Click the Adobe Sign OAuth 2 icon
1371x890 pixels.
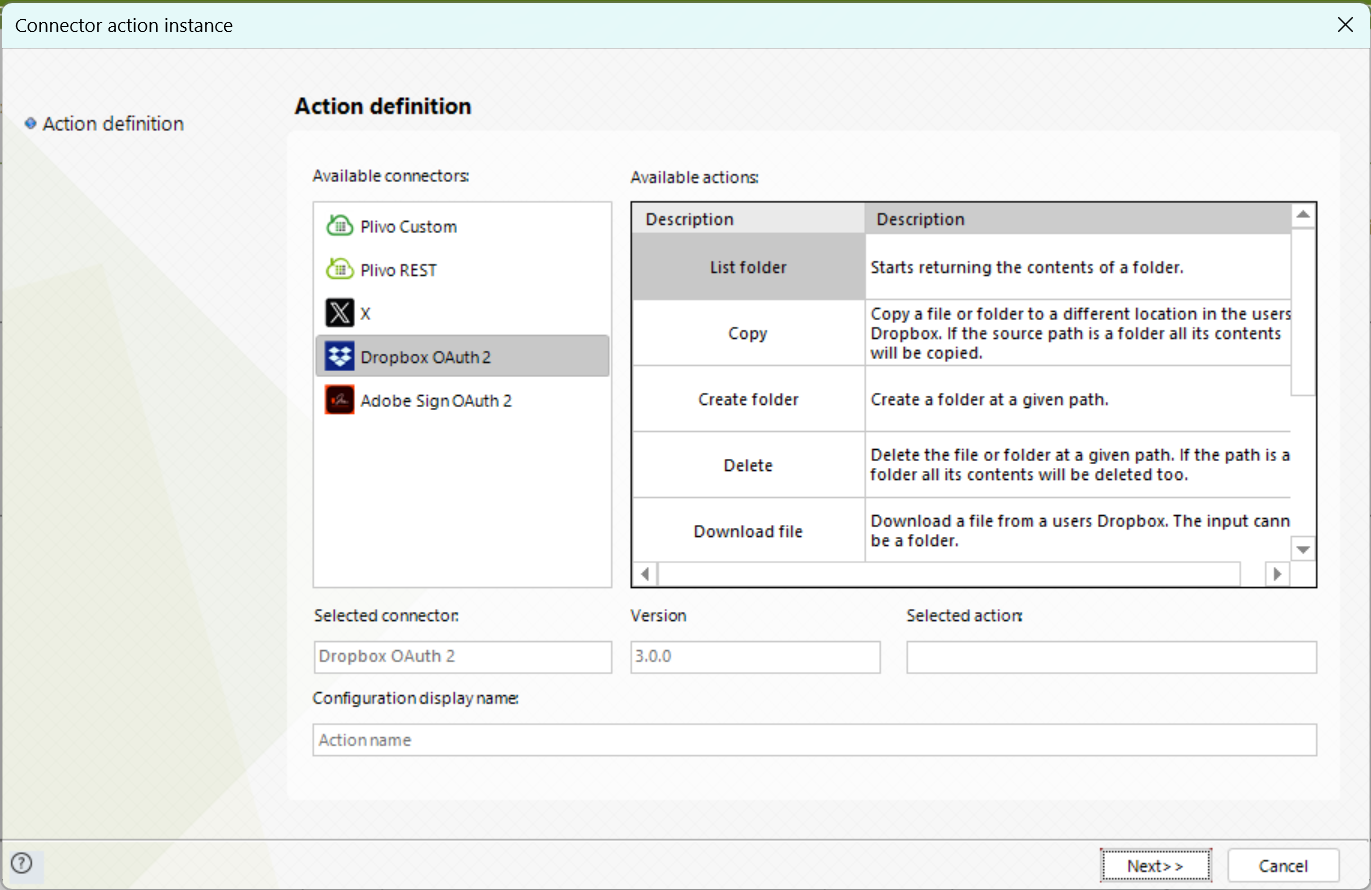pos(340,400)
